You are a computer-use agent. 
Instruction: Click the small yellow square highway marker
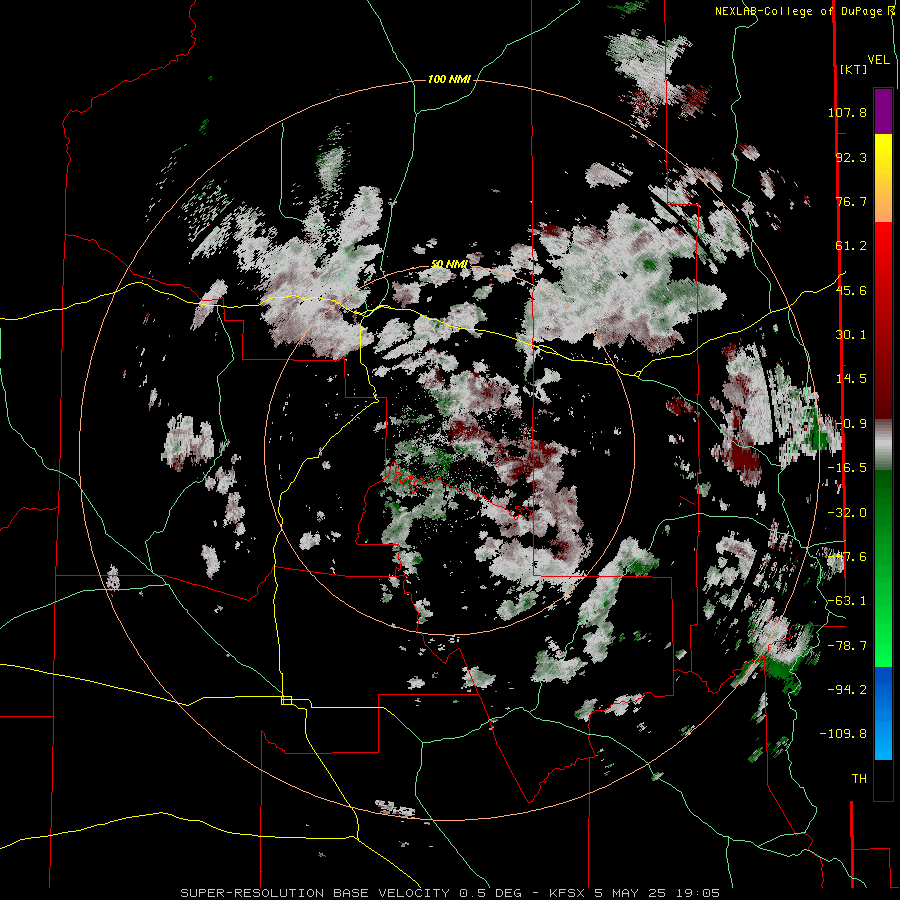coord(286,700)
